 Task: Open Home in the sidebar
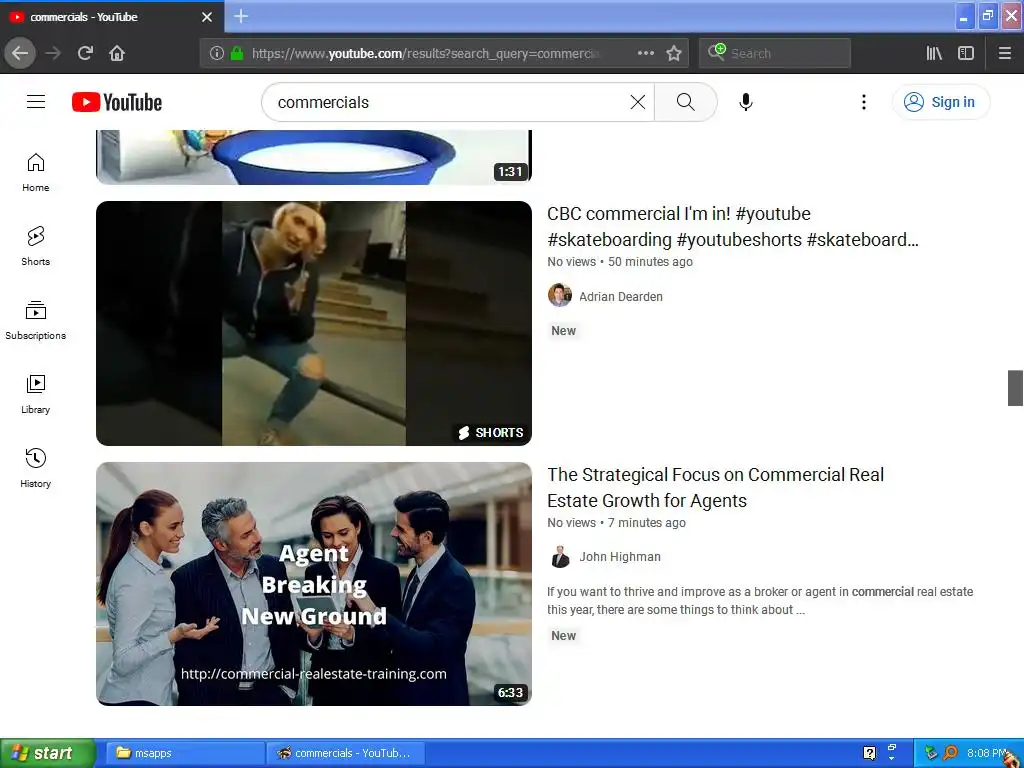(x=36, y=172)
